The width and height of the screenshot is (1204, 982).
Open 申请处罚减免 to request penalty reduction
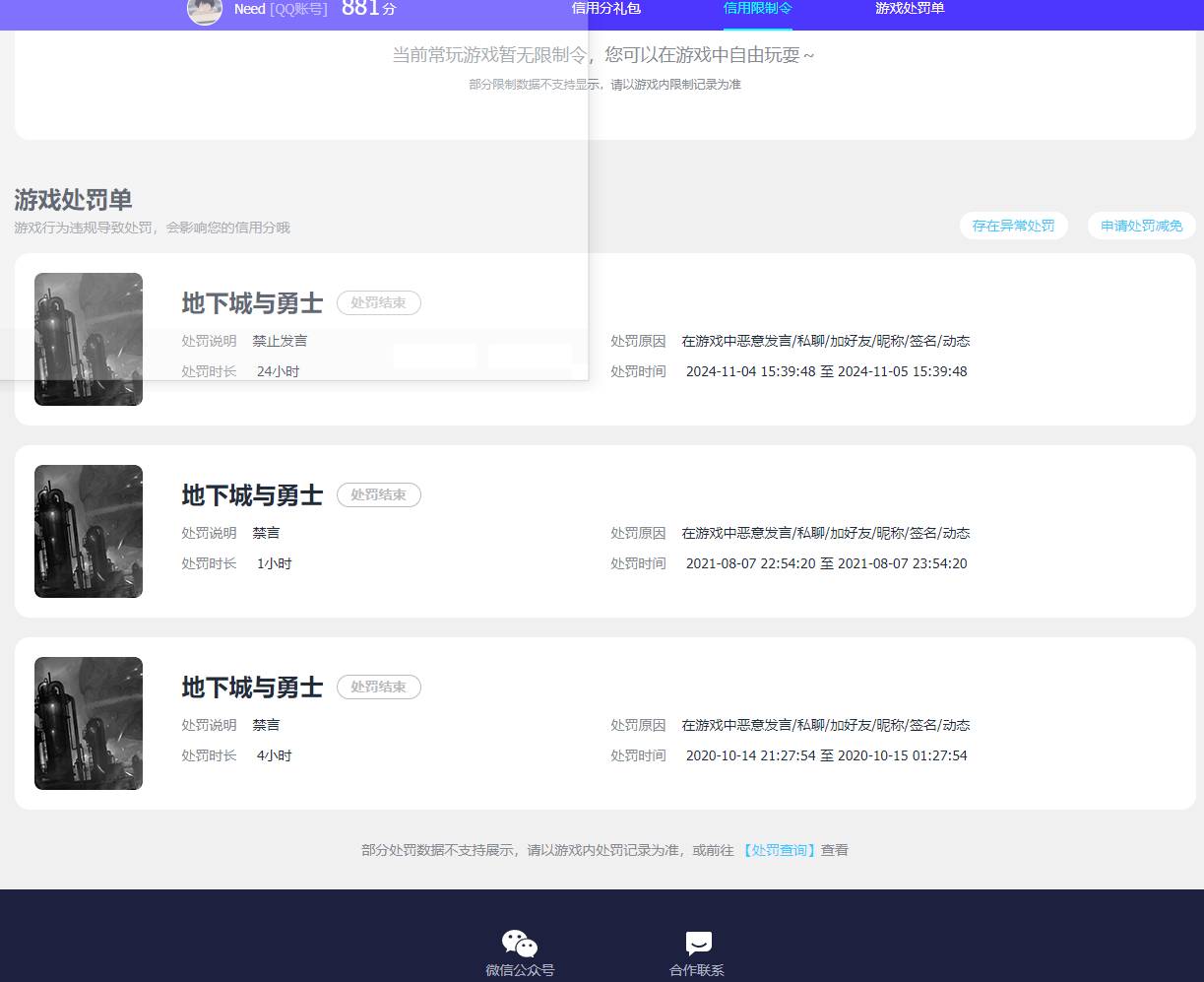1141,226
